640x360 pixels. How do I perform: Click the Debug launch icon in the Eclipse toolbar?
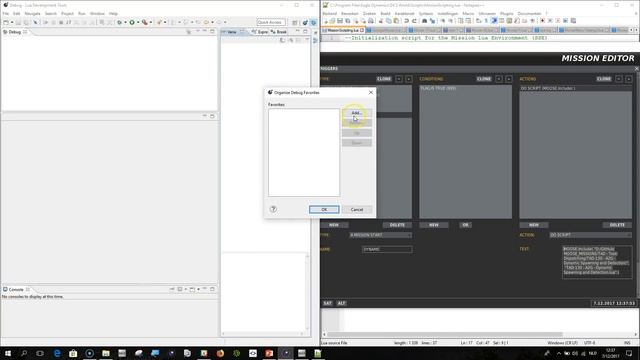pyautogui.click(x=120, y=22)
